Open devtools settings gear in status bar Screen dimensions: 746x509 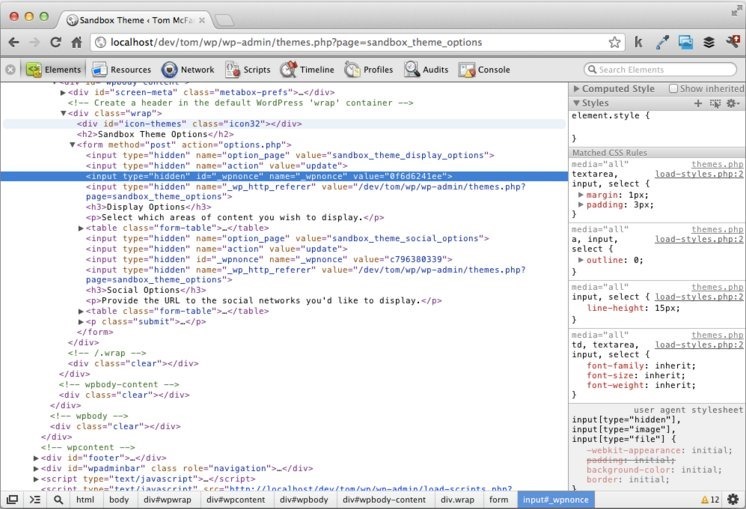733,500
